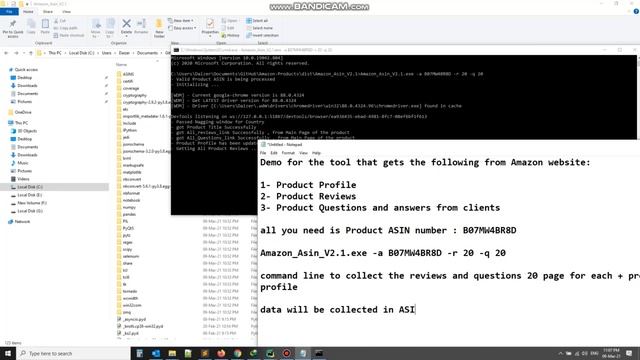Open Chrome from the taskbar
Viewport: 640px width, 360px height.
[237, 353]
